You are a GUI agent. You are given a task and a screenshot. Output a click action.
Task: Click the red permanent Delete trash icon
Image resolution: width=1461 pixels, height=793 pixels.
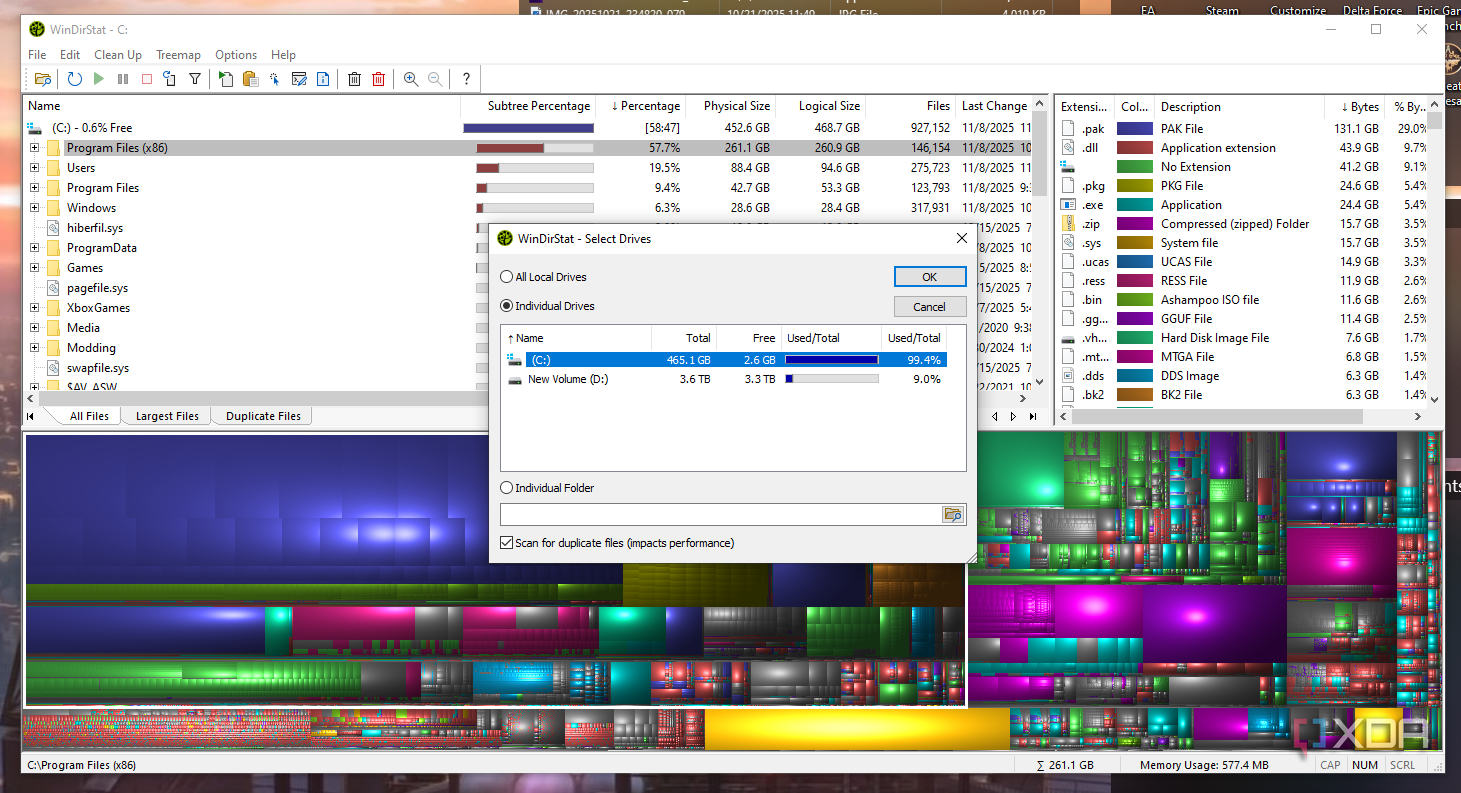(x=379, y=79)
